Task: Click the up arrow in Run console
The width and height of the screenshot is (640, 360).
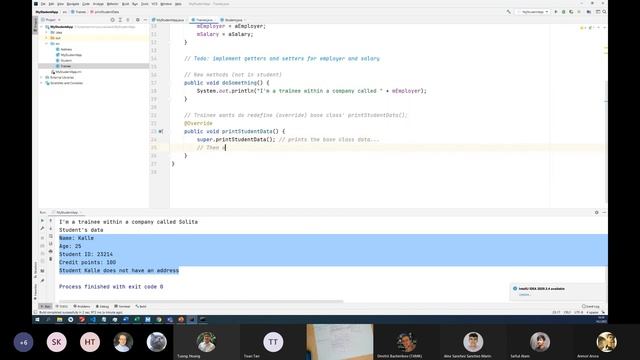Action: tap(51, 220)
